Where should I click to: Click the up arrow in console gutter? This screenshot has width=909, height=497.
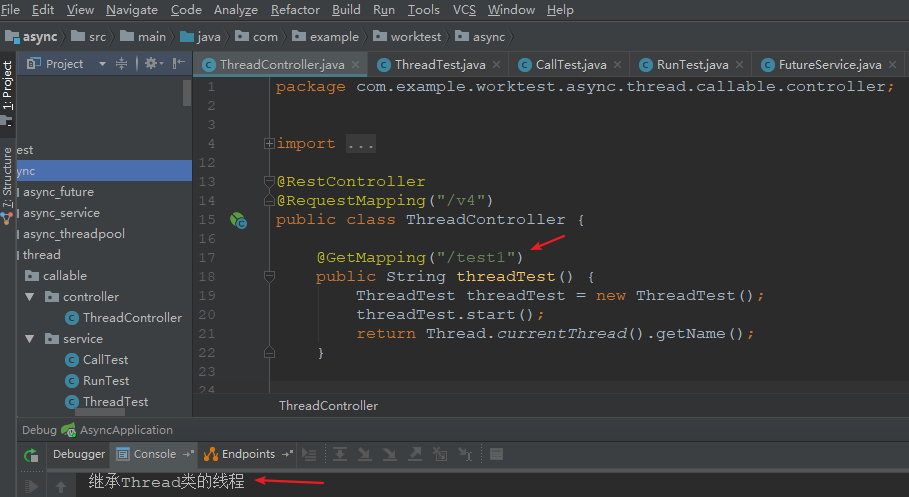[x=61, y=487]
